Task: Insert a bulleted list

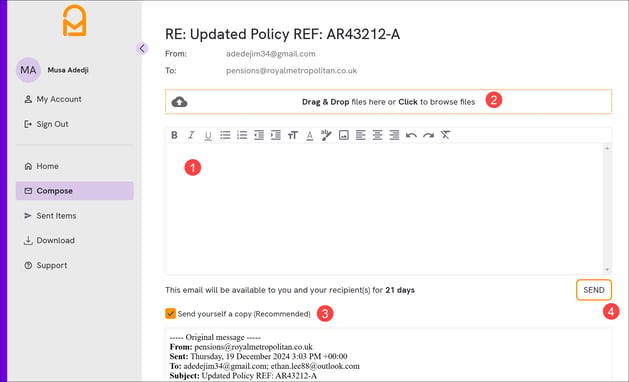Action: tap(225, 135)
